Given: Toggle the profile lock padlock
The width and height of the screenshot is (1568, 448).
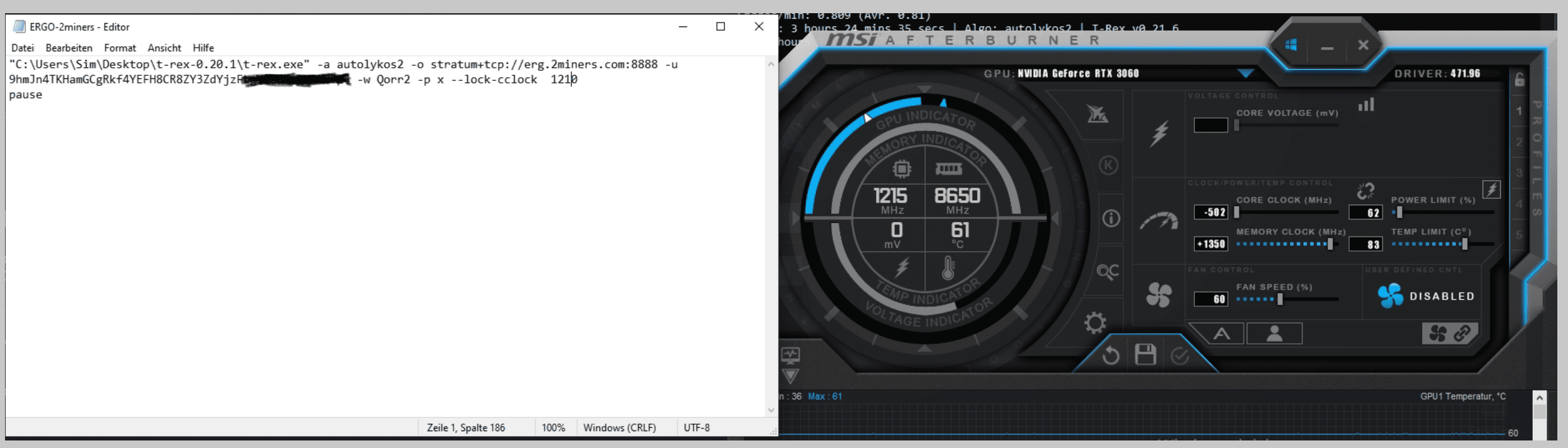Looking at the screenshot, I should 1519,80.
